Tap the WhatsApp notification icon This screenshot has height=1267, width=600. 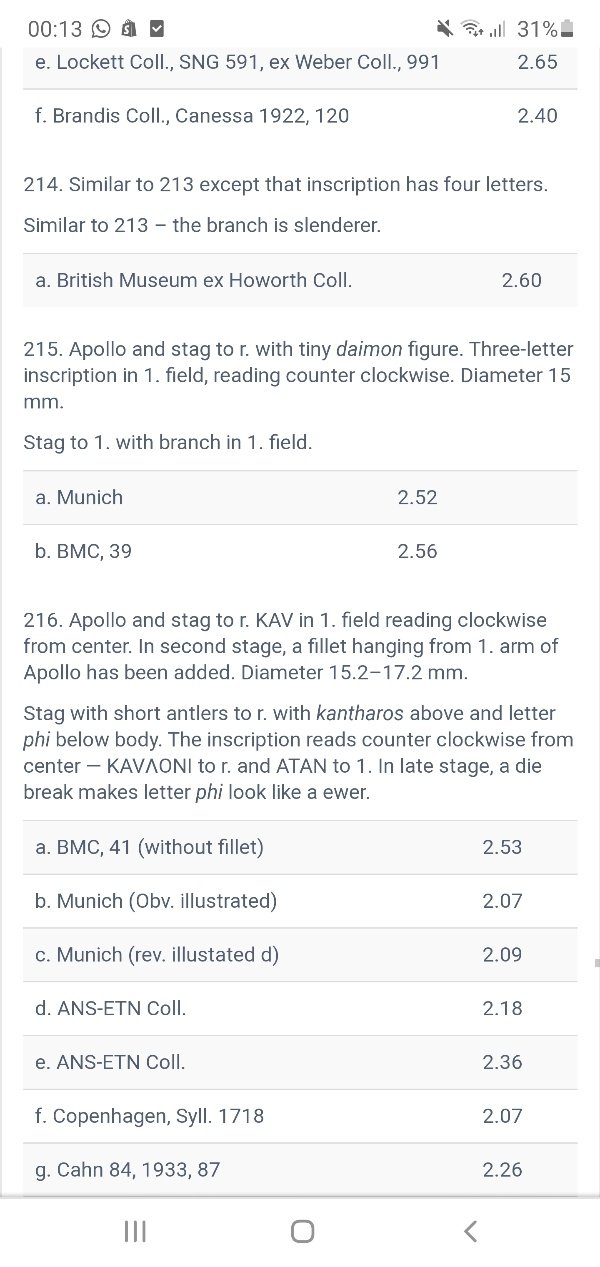coord(102,29)
